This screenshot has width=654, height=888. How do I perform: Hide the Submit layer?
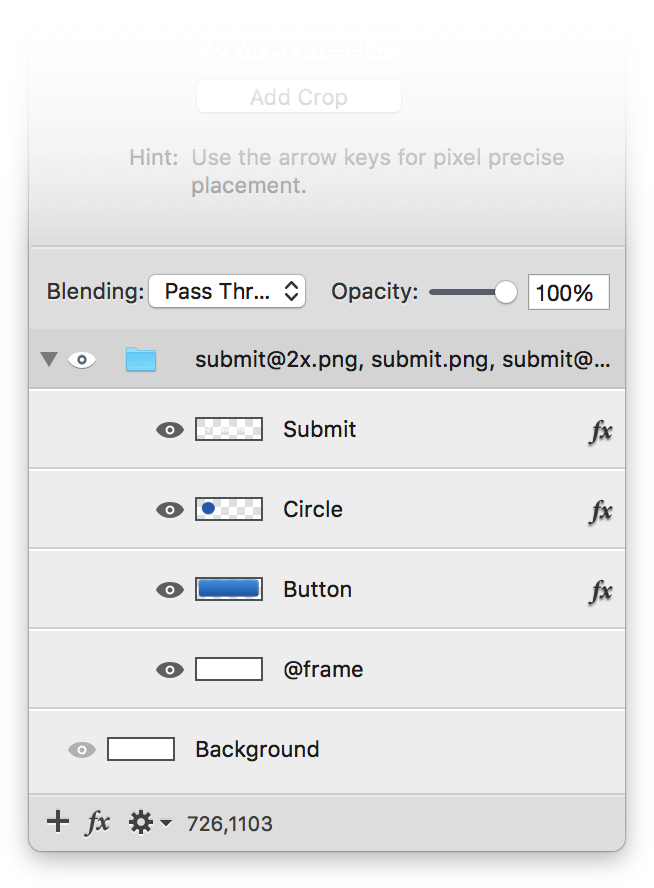pyautogui.click(x=170, y=430)
